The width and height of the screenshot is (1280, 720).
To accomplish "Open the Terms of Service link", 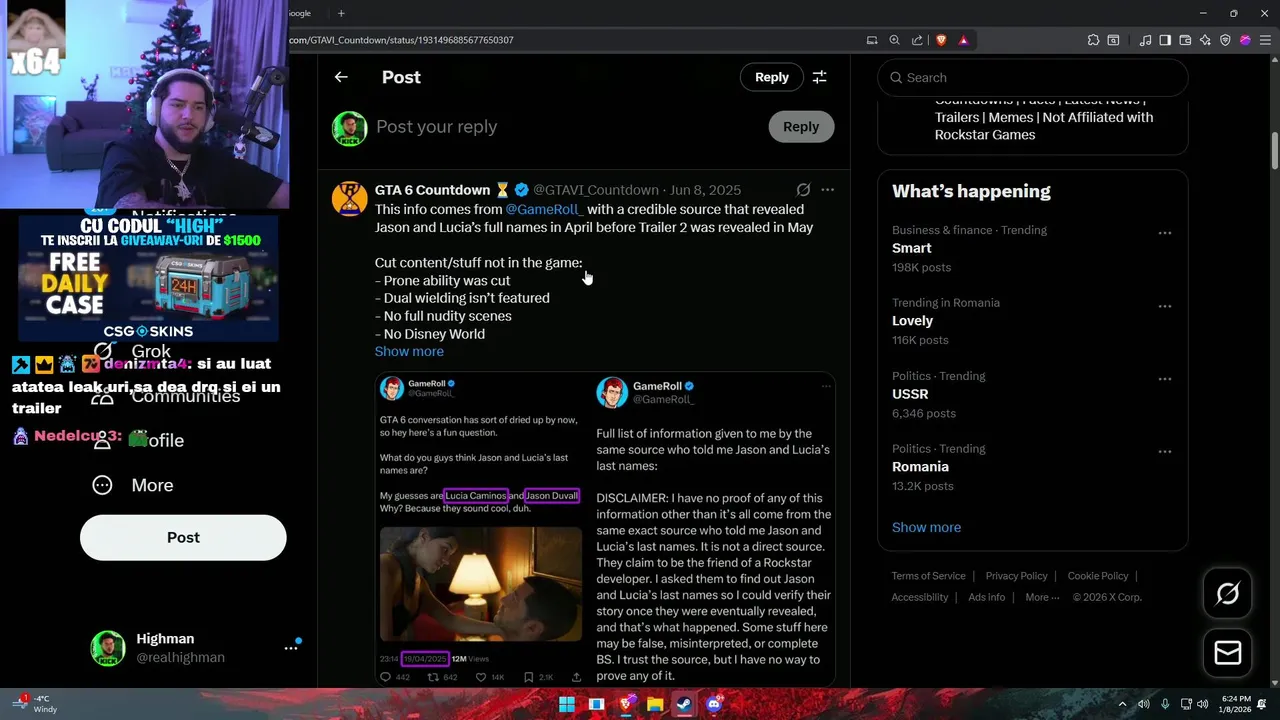I will click(929, 576).
